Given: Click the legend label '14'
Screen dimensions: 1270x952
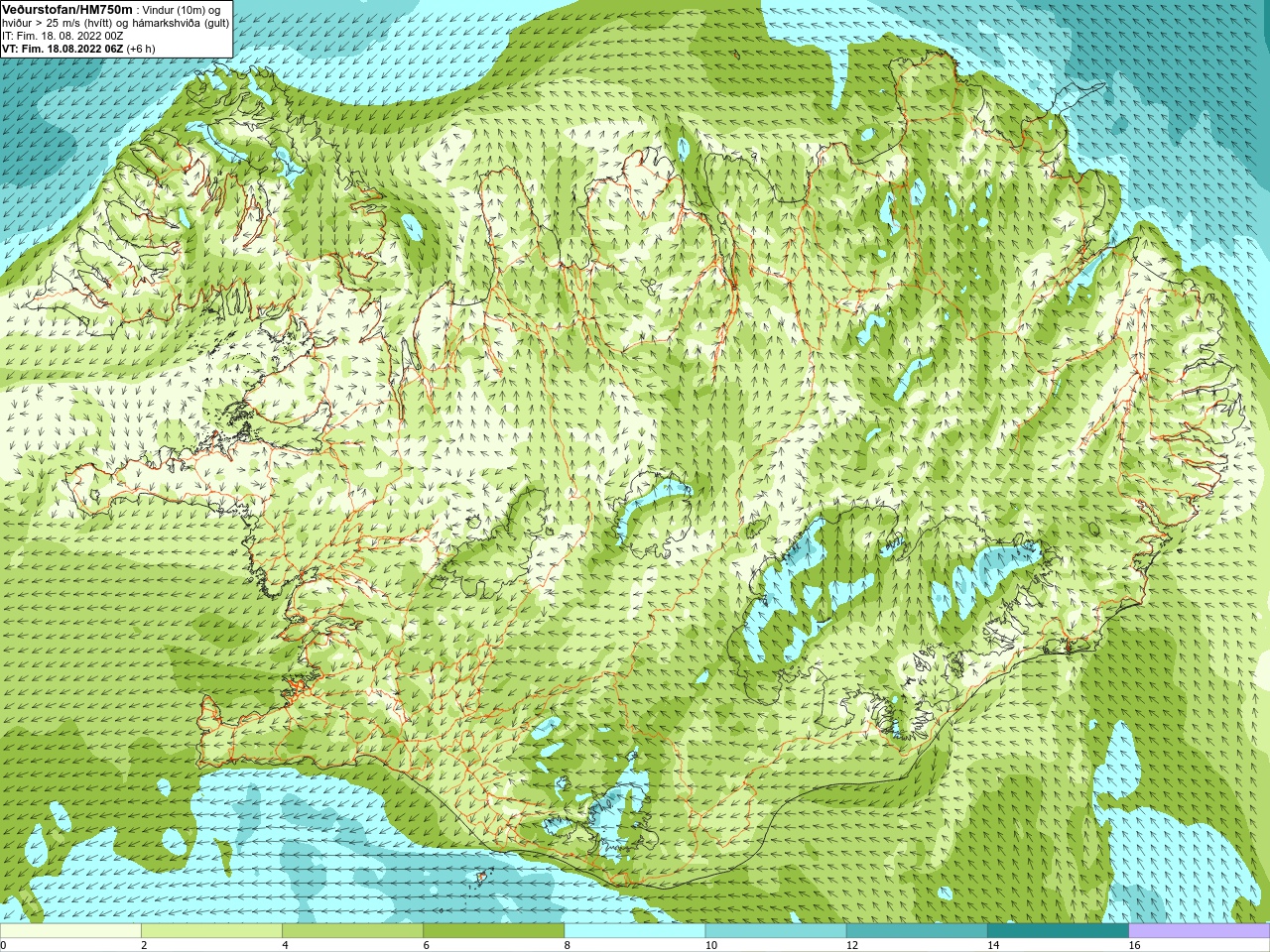Looking at the screenshot, I should pos(993,945).
